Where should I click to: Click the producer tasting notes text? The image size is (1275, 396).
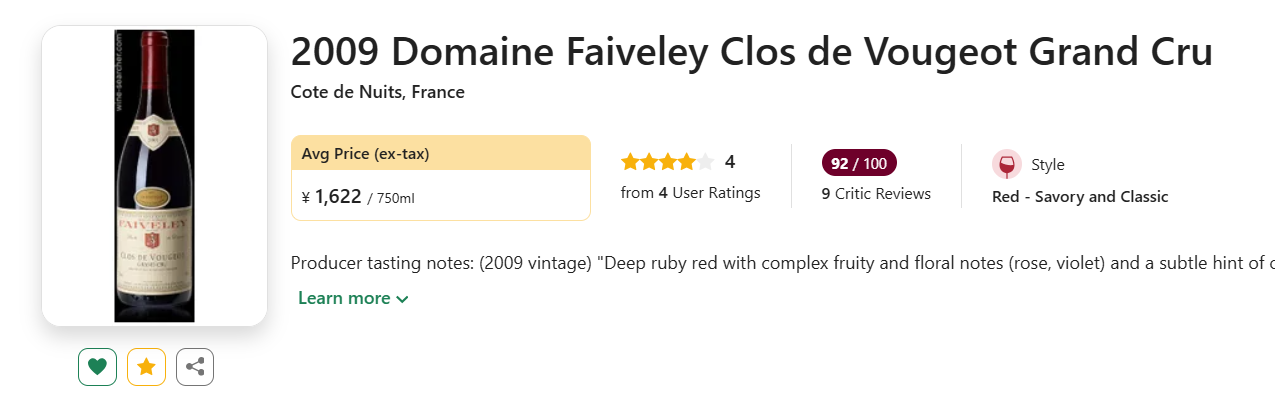(x=782, y=263)
